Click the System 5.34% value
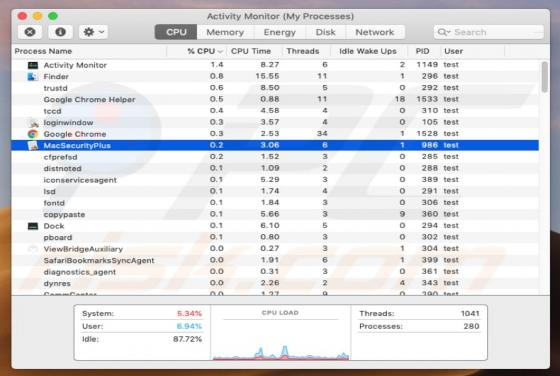 (x=189, y=314)
